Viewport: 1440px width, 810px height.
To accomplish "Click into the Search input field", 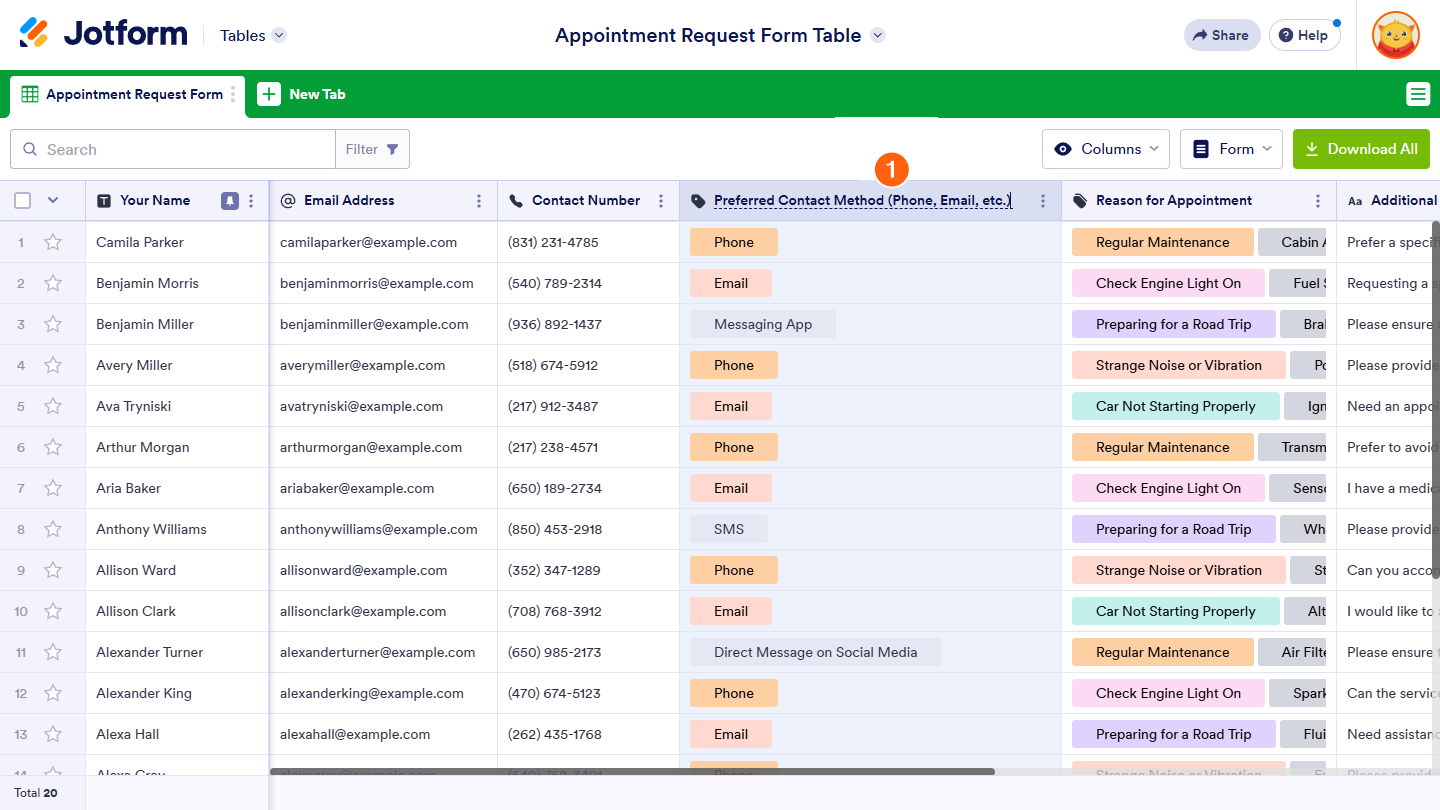I will tap(185, 149).
